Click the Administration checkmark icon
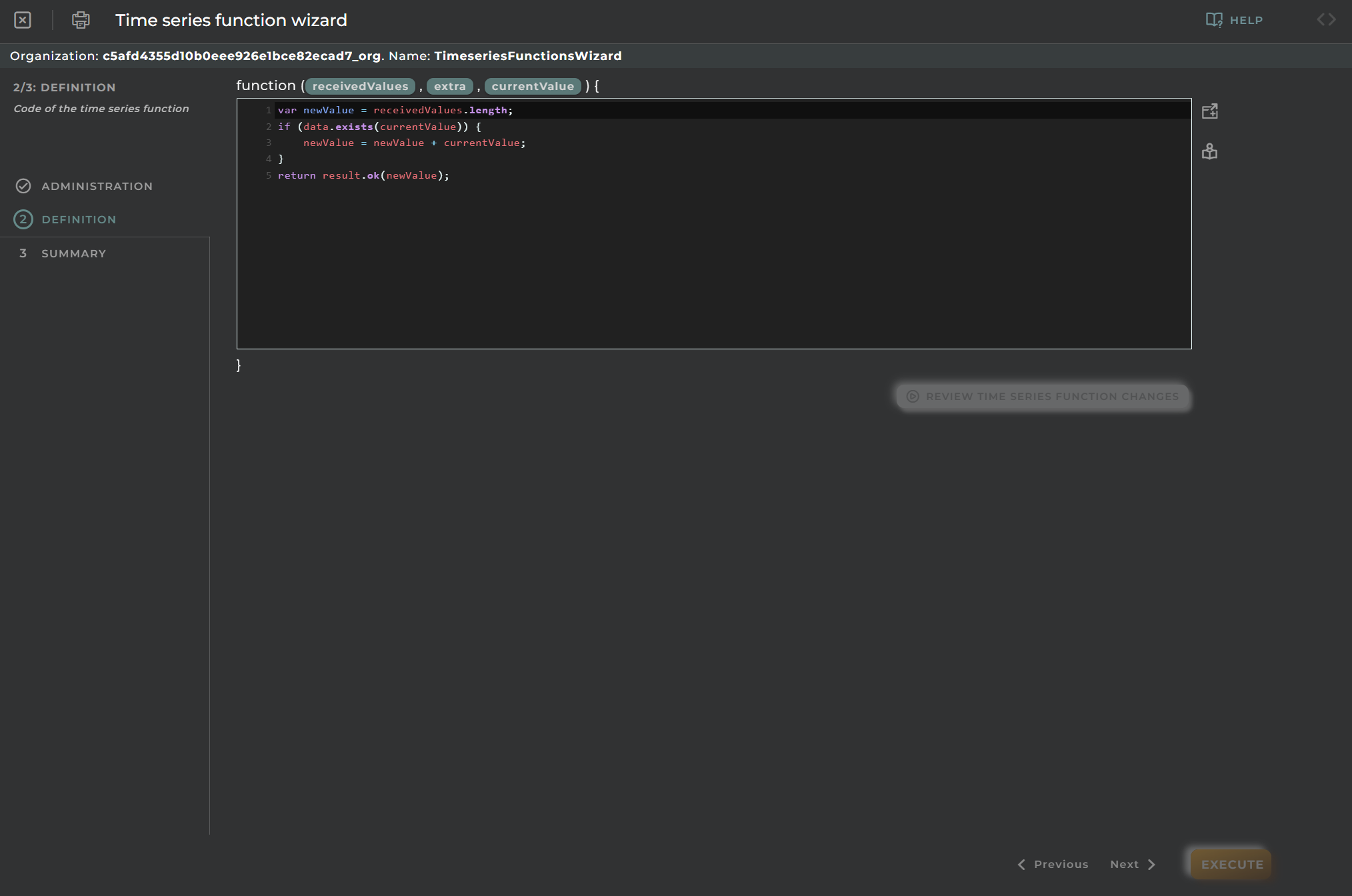The width and height of the screenshot is (1352, 896). click(23, 186)
